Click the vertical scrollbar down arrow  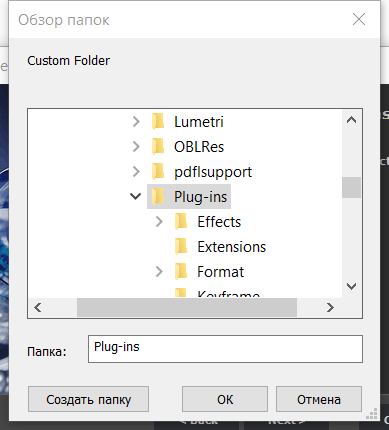(x=351, y=286)
